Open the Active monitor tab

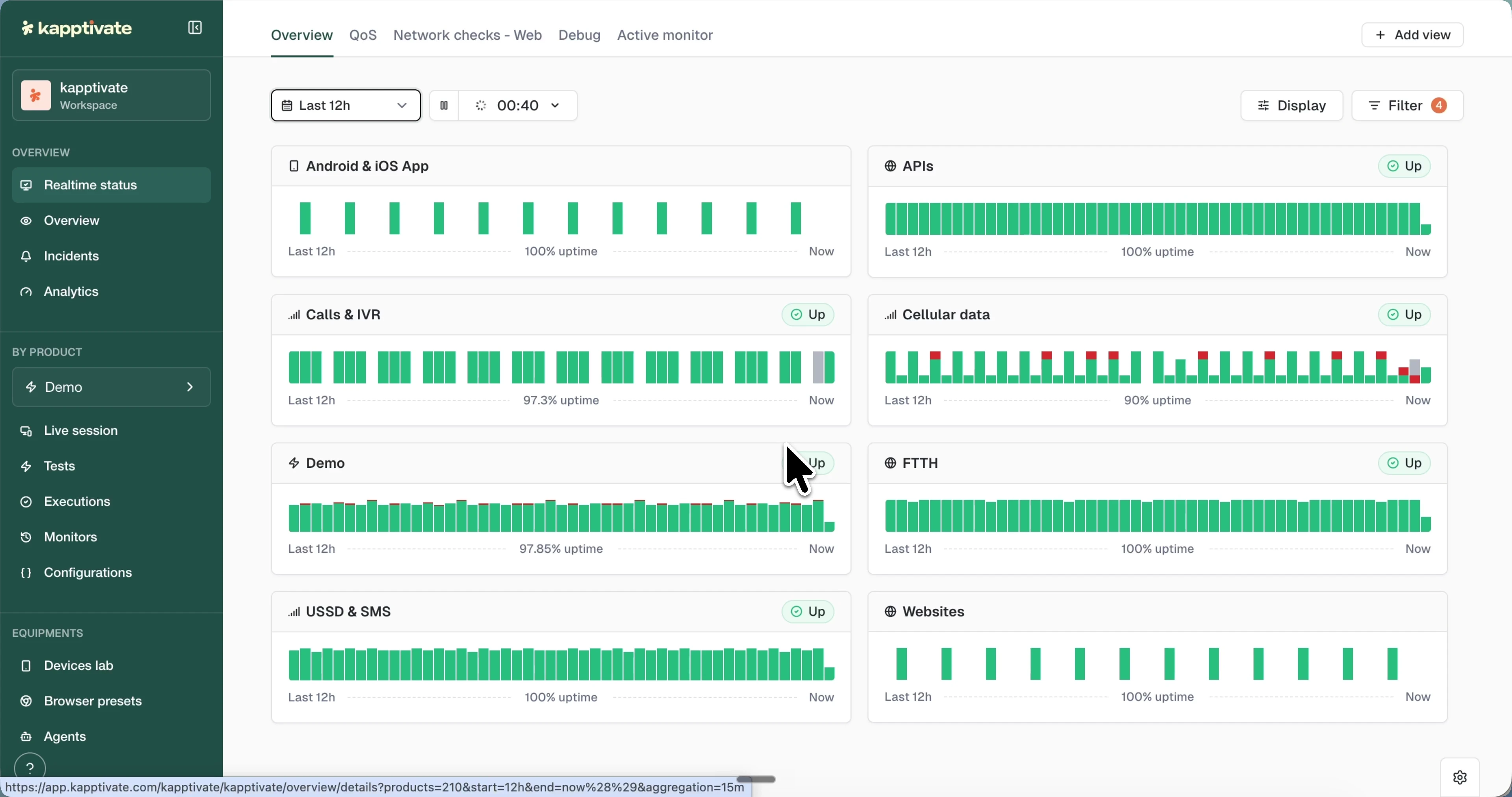665,35
